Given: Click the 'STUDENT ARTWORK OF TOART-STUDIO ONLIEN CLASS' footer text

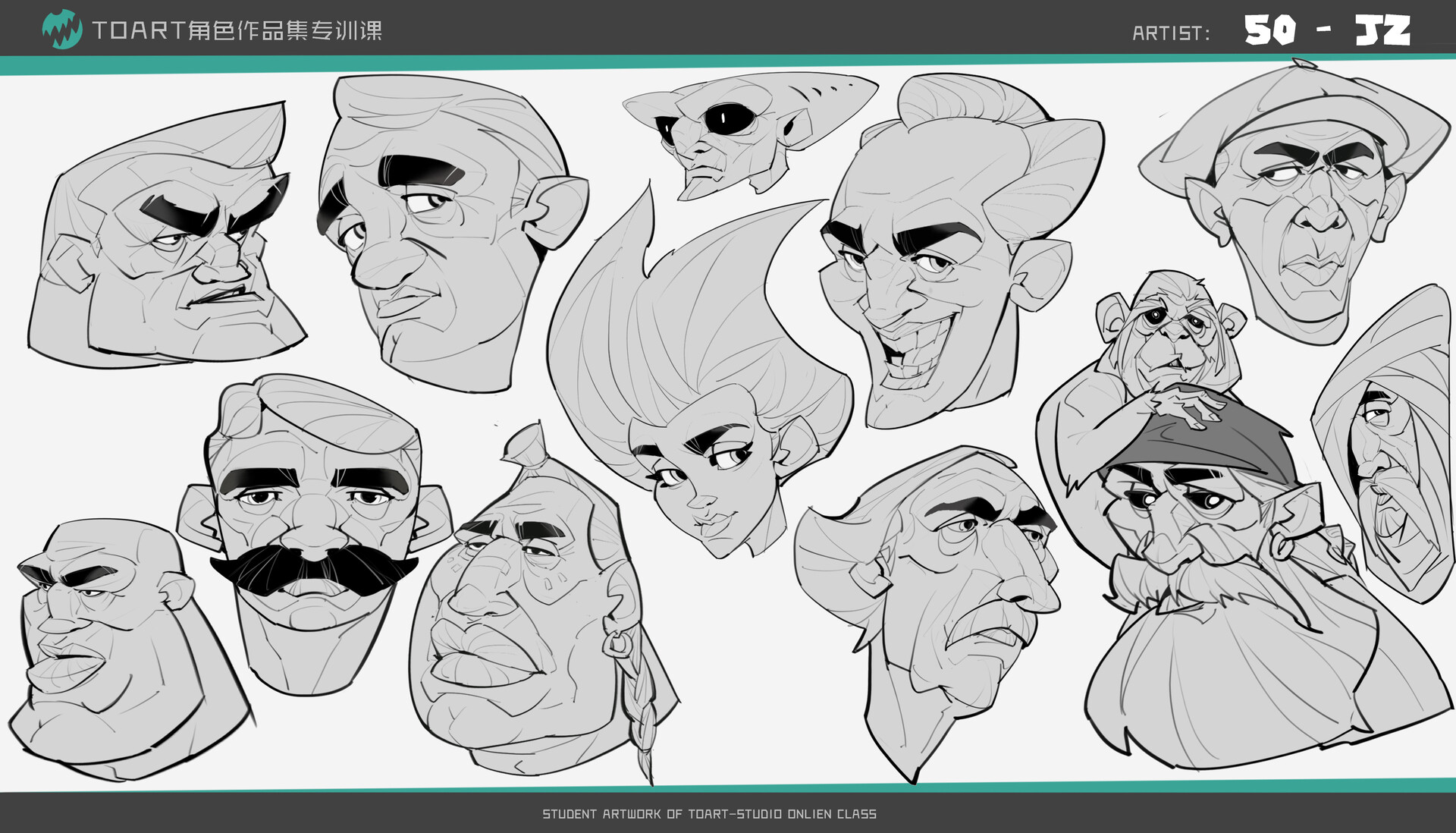Looking at the screenshot, I should click(x=709, y=814).
